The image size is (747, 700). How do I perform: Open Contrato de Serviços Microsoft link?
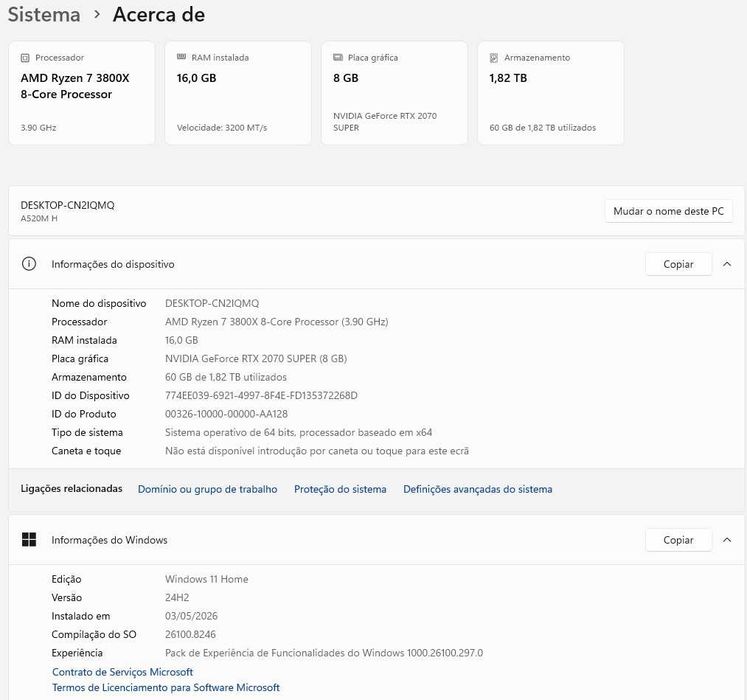point(122,672)
